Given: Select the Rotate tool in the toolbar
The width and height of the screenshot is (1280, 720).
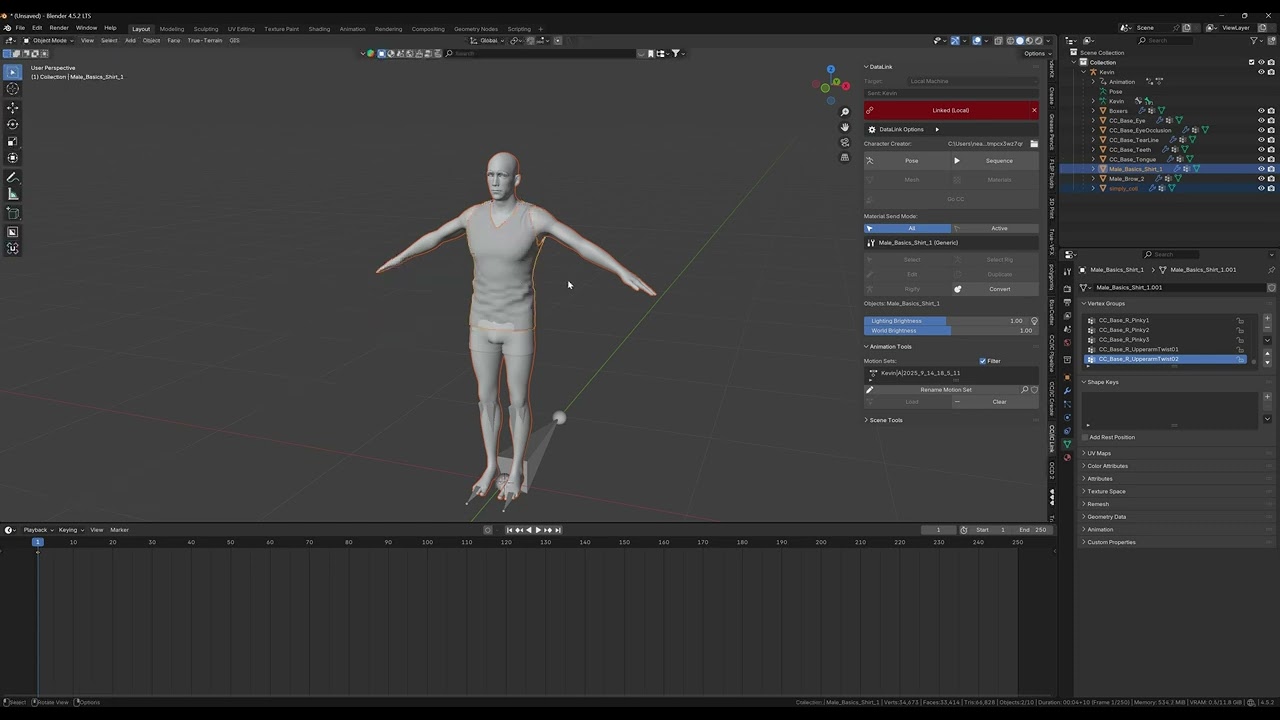Looking at the screenshot, I should click(x=13, y=124).
